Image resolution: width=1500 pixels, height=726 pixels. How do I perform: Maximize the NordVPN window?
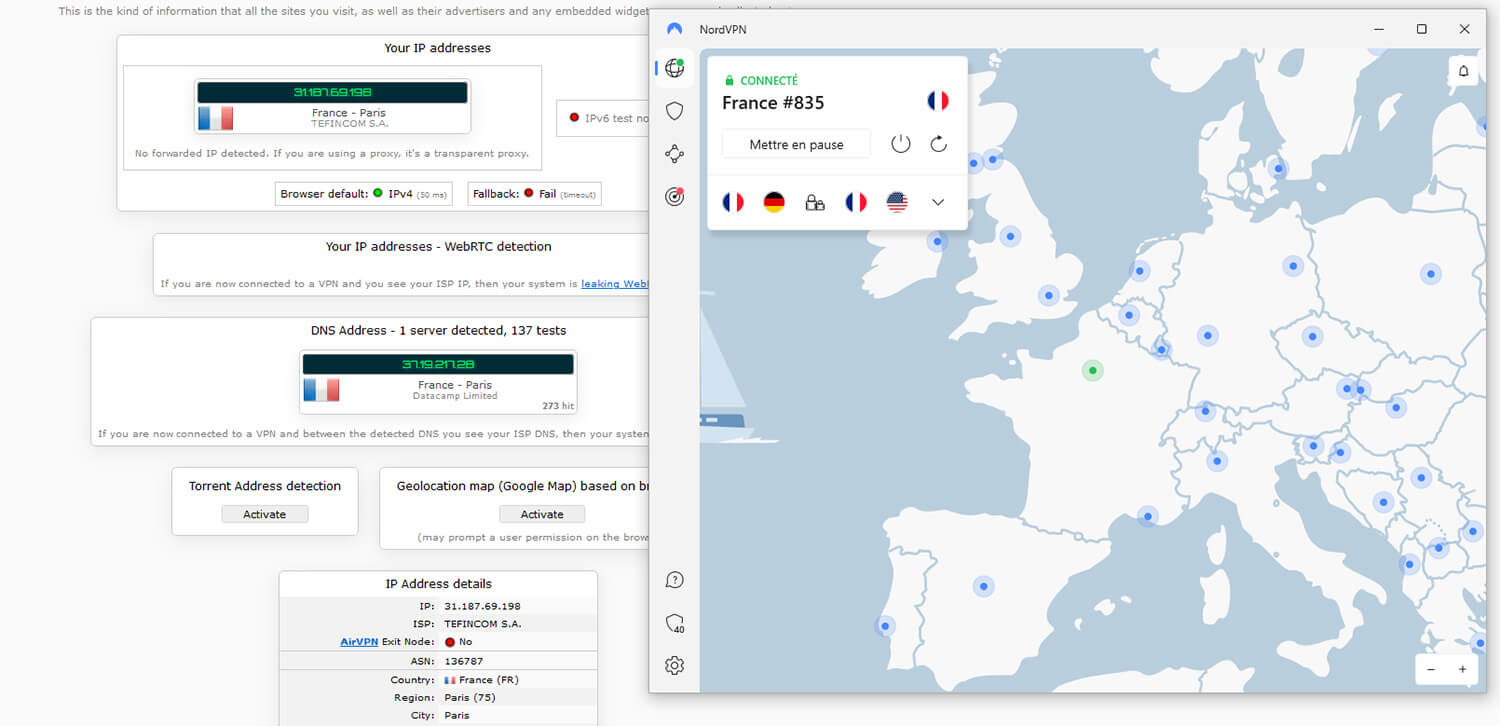[x=1421, y=30]
